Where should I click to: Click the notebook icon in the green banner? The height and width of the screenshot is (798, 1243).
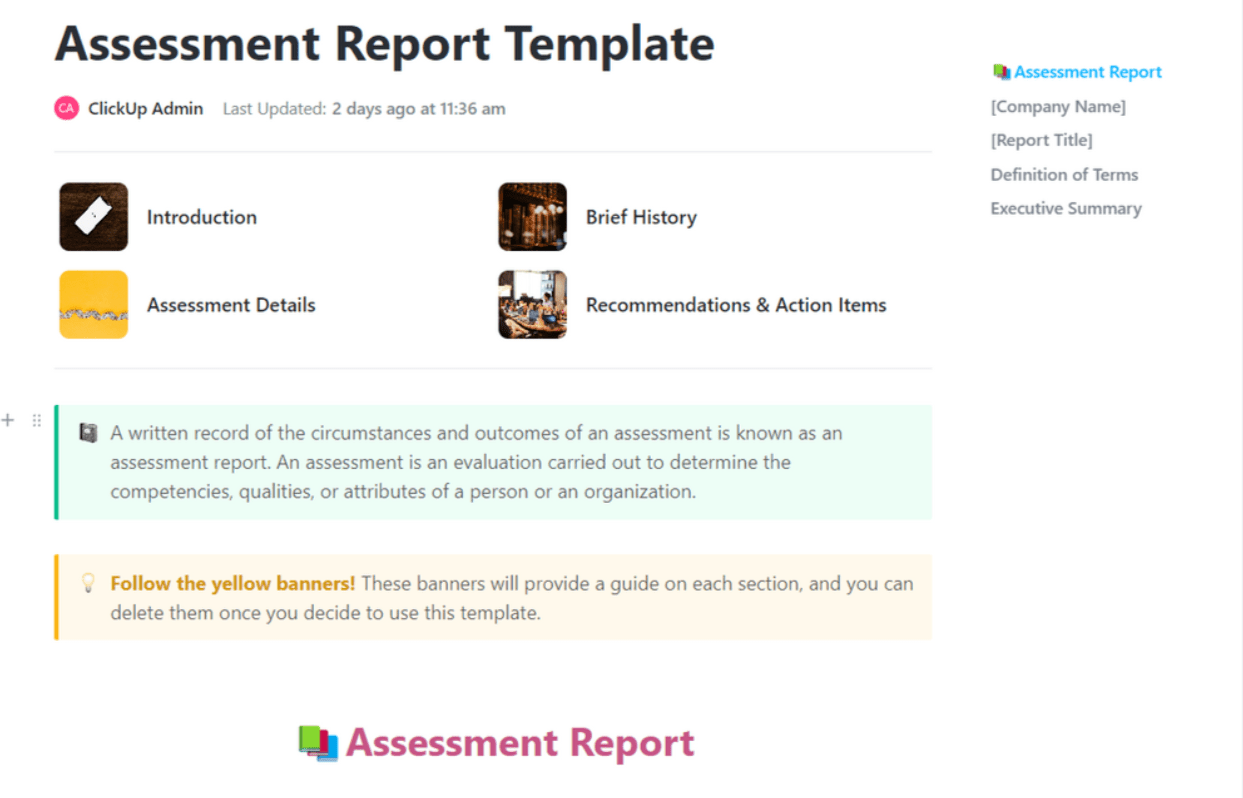88,433
